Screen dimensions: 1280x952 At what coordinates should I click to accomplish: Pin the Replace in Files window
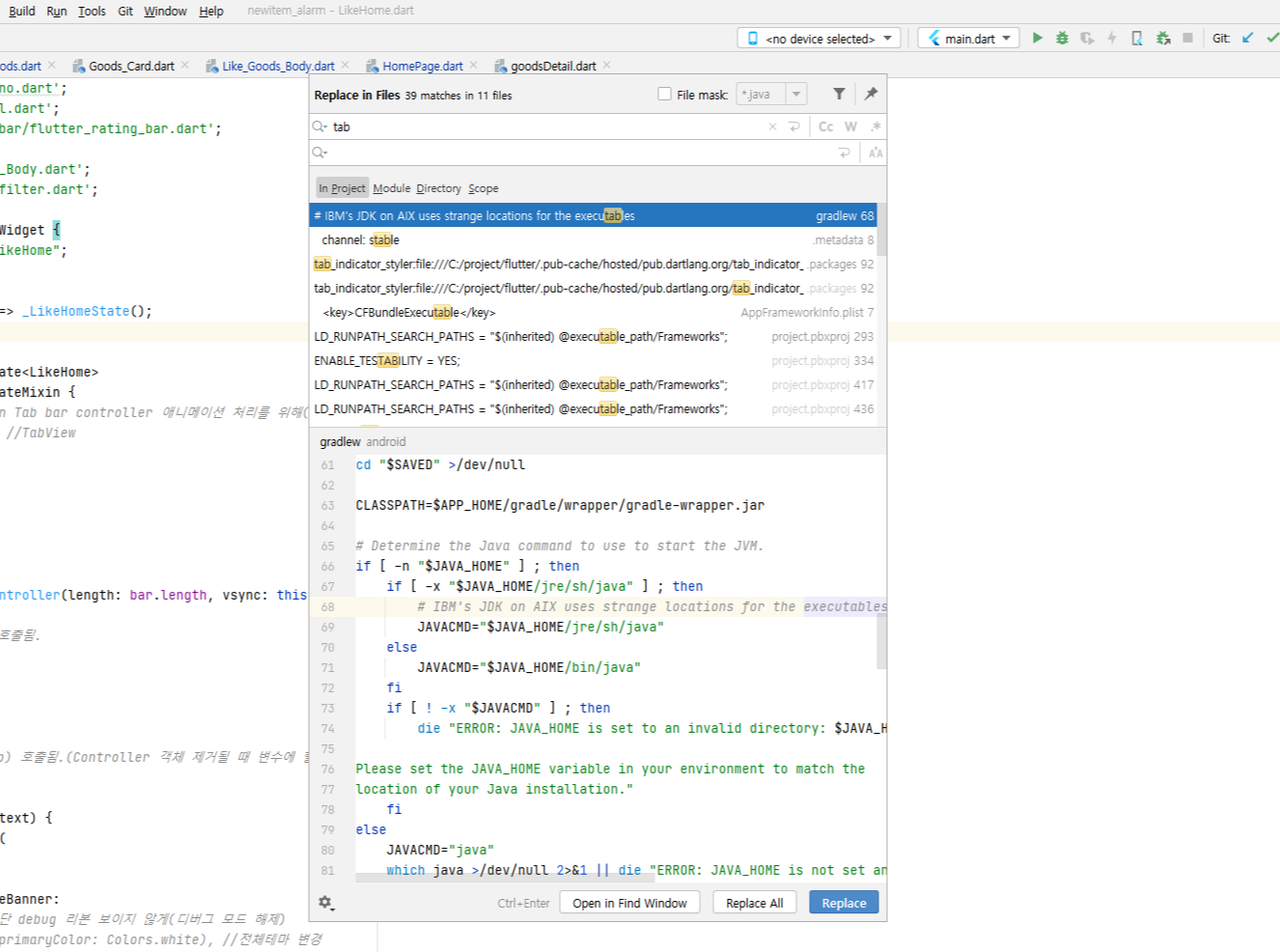click(x=871, y=94)
